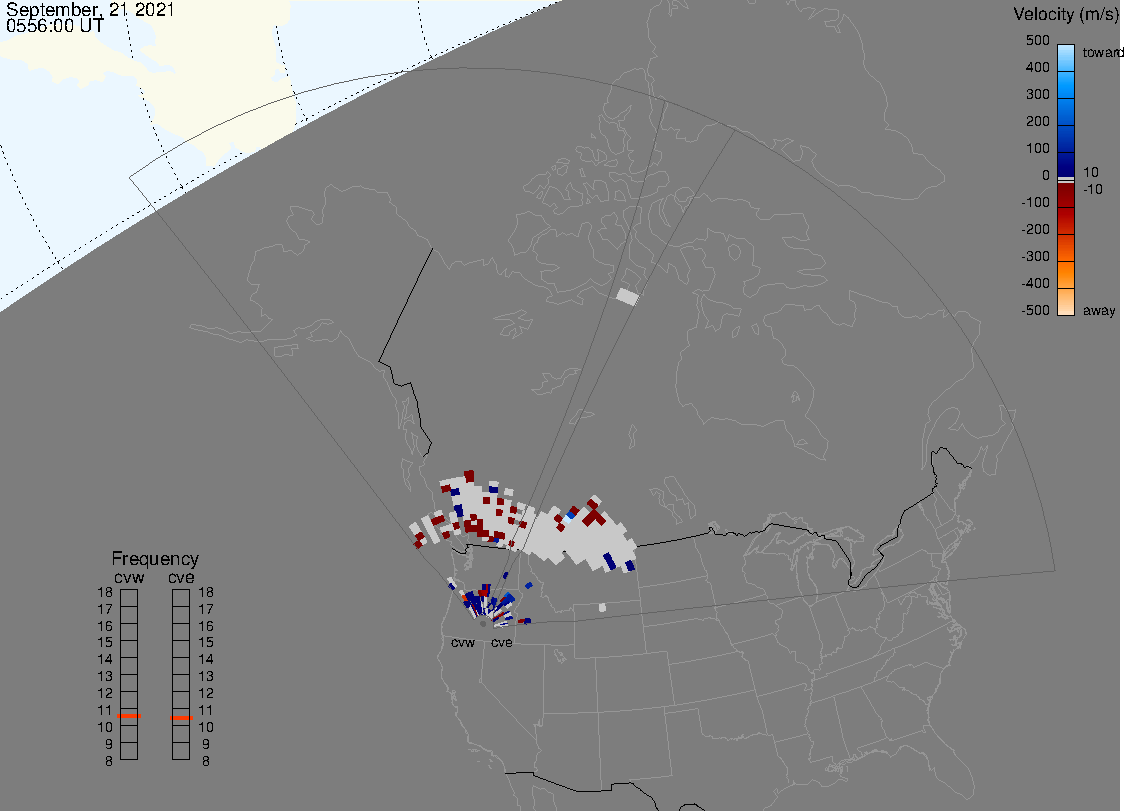The width and height of the screenshot is (1124, 811).
Task: Click the cvw column header in Frequency legend
Action: coord(128,577)
